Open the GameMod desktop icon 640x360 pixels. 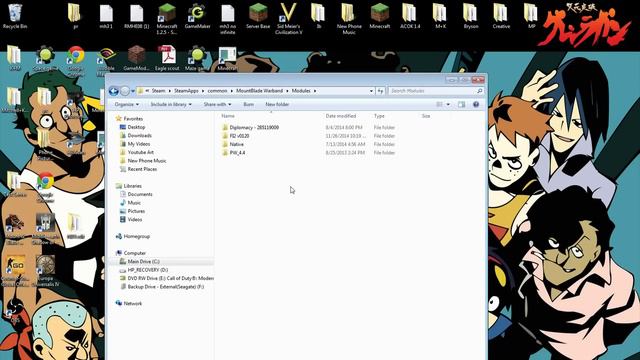tap(136, 58)
